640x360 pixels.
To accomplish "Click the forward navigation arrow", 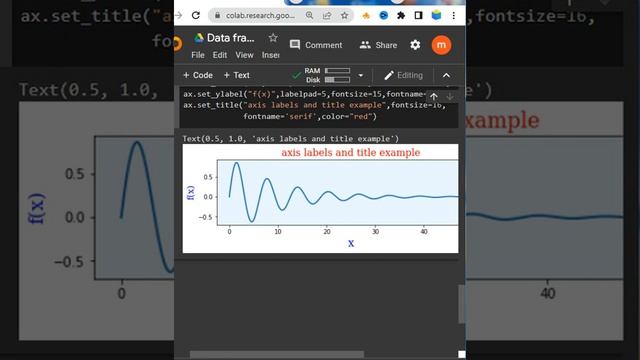I will [178, 16].
